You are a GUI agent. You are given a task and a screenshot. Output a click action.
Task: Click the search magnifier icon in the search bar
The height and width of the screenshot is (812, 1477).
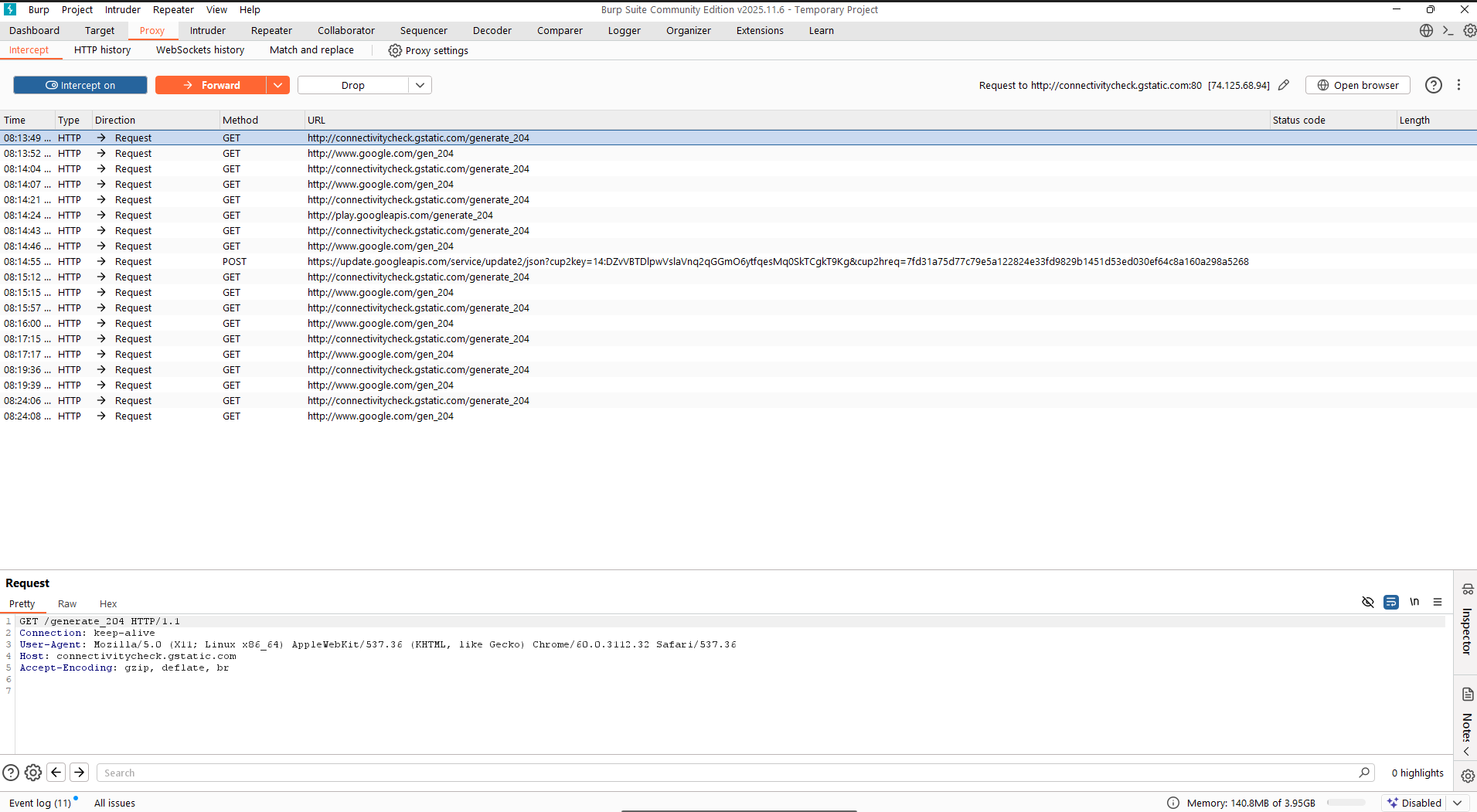click(1364, 773)
